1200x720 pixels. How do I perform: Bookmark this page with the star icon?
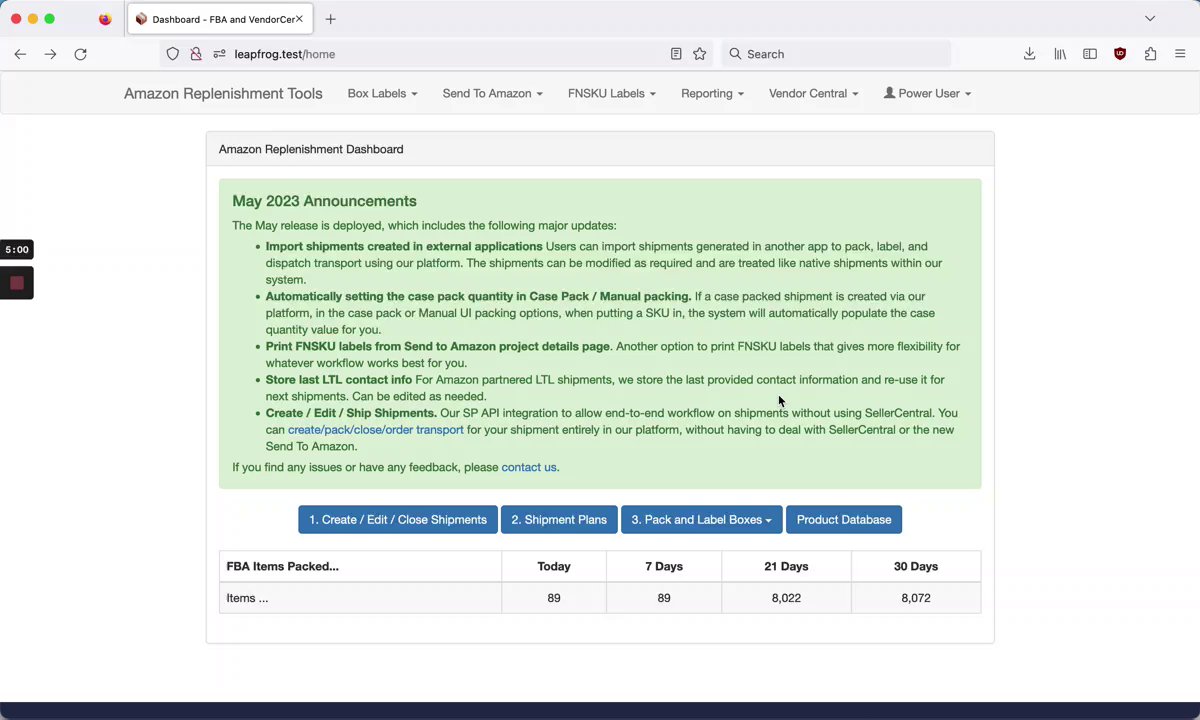click(x=700, y=54)
